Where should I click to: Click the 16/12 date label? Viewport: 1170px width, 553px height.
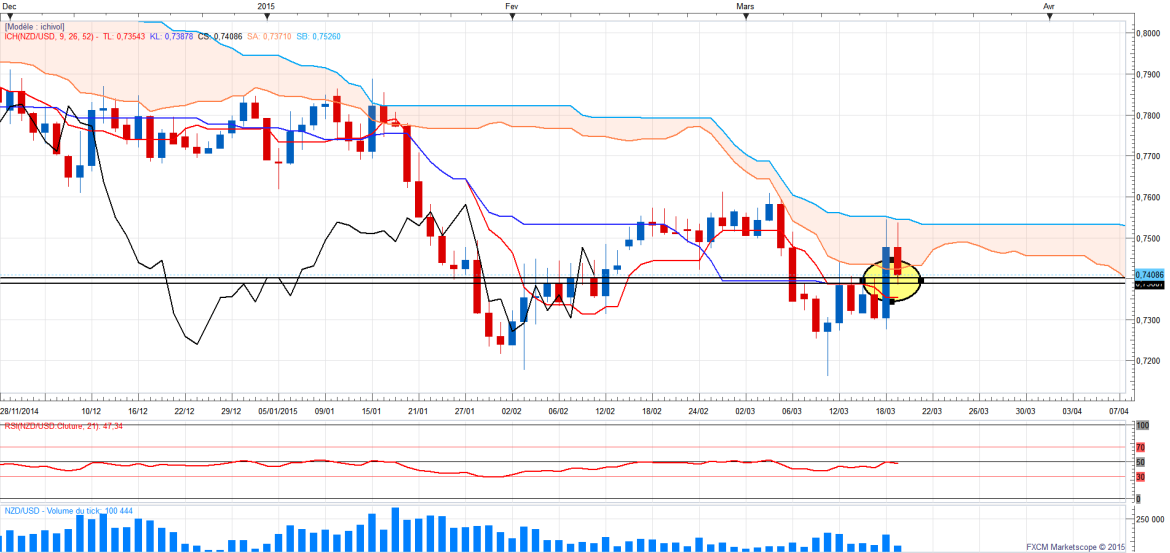(x=138, y=411)
